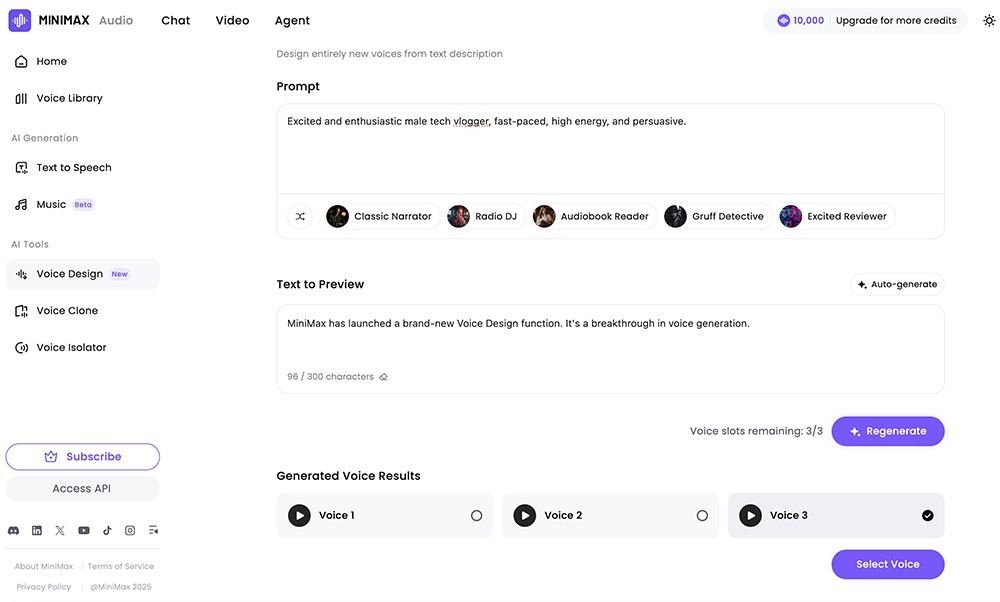
Task: Click the Select Voice button
Action: pos(887,564)
